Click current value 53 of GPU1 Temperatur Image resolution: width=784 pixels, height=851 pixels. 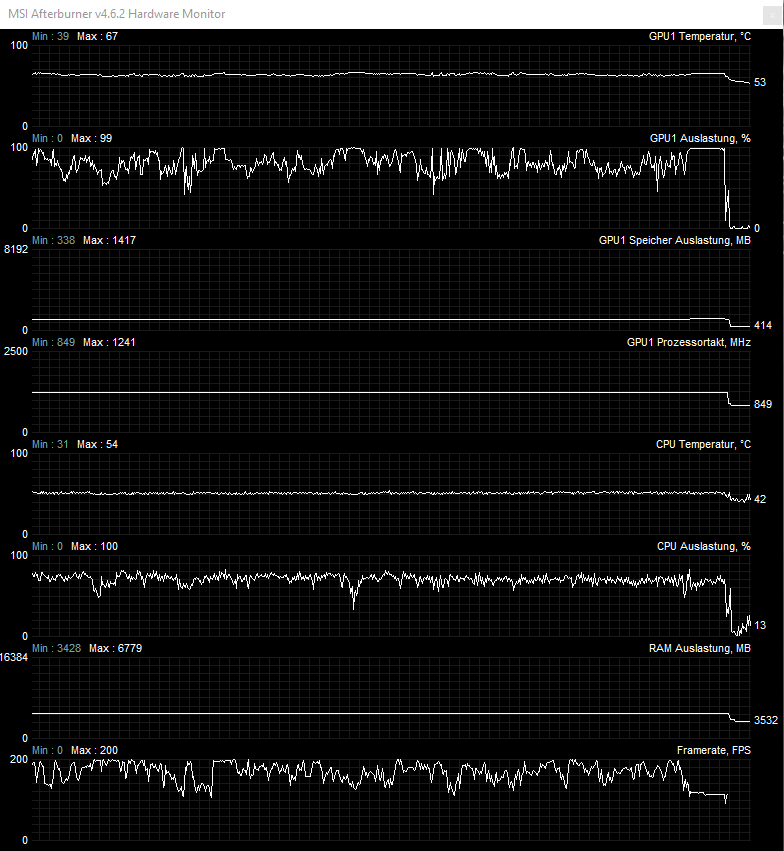click(760, 82)
